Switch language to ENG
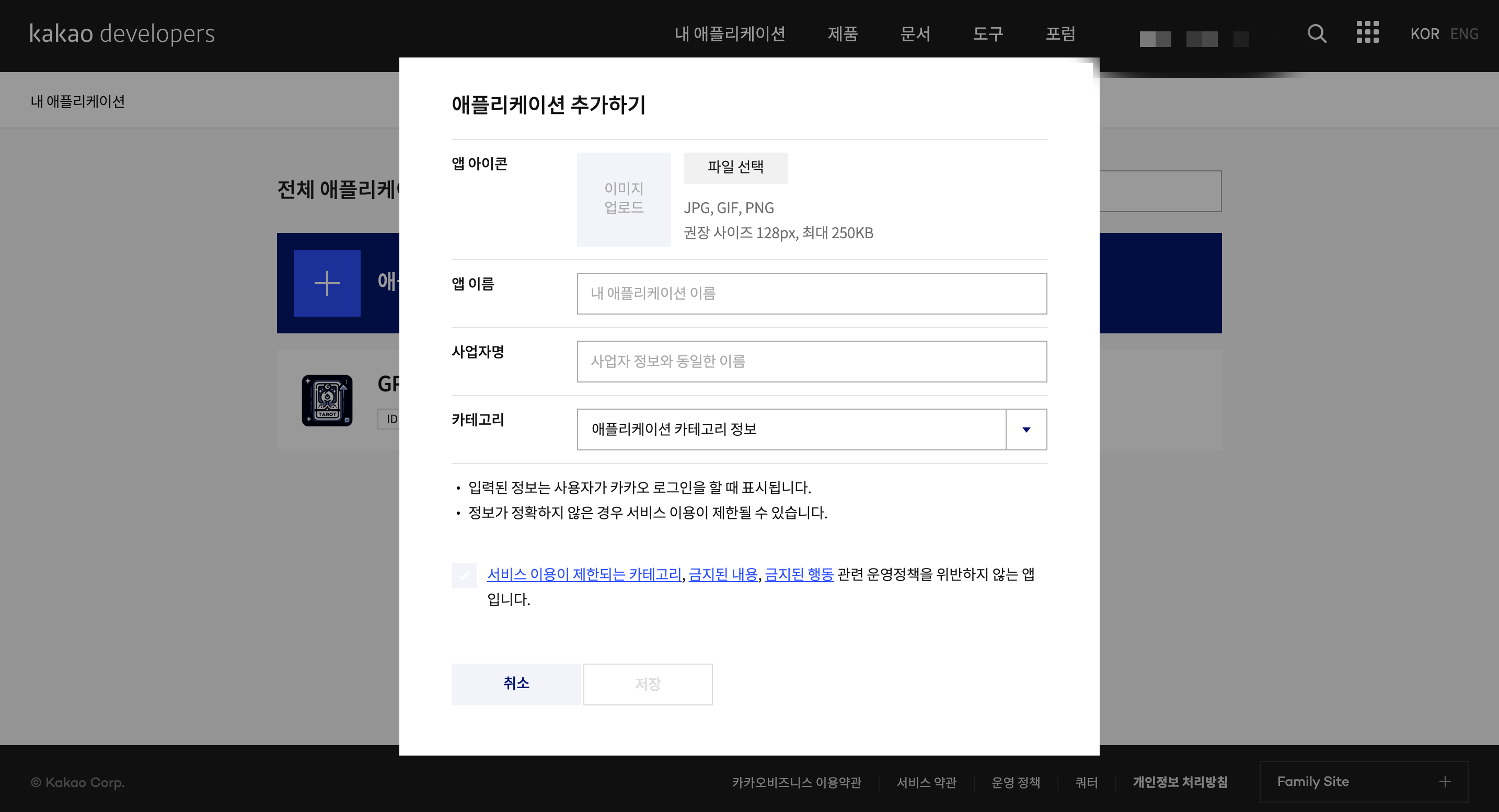 (1465, 34)
